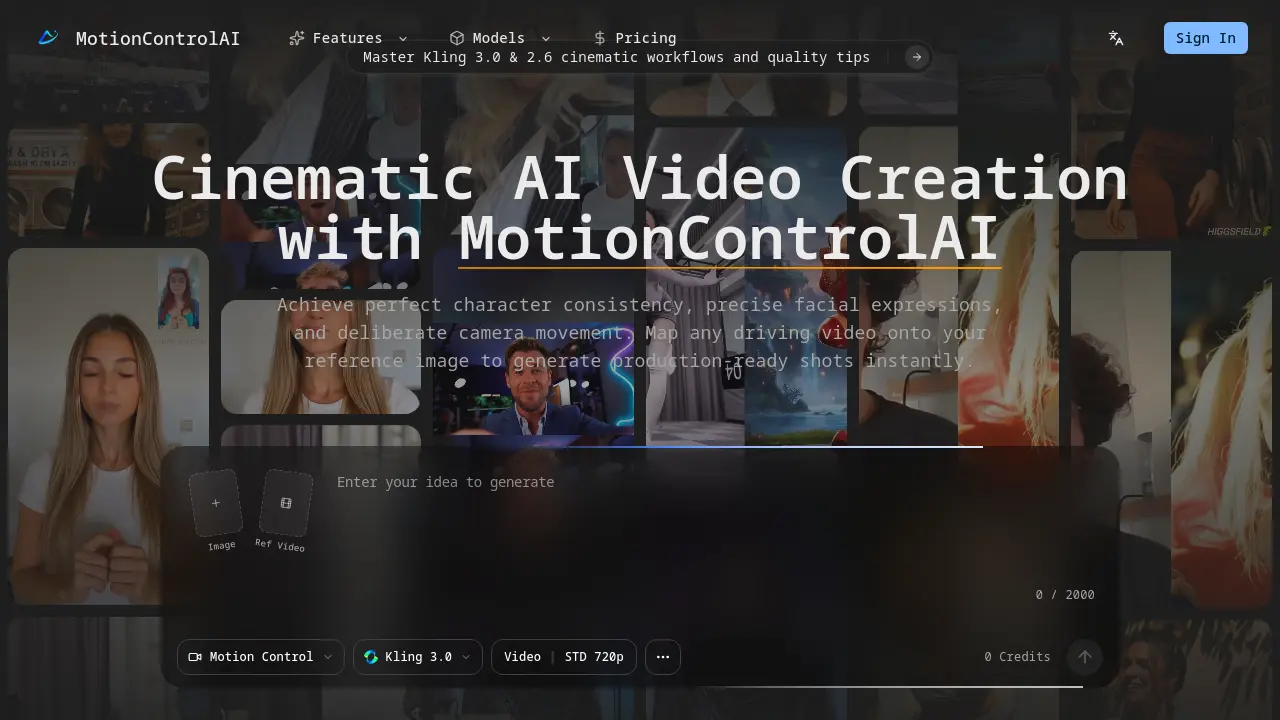This screenshot has height=720, width=1280.
Task: Add an image with the plus tile
Action: click(x=216, y=503)
